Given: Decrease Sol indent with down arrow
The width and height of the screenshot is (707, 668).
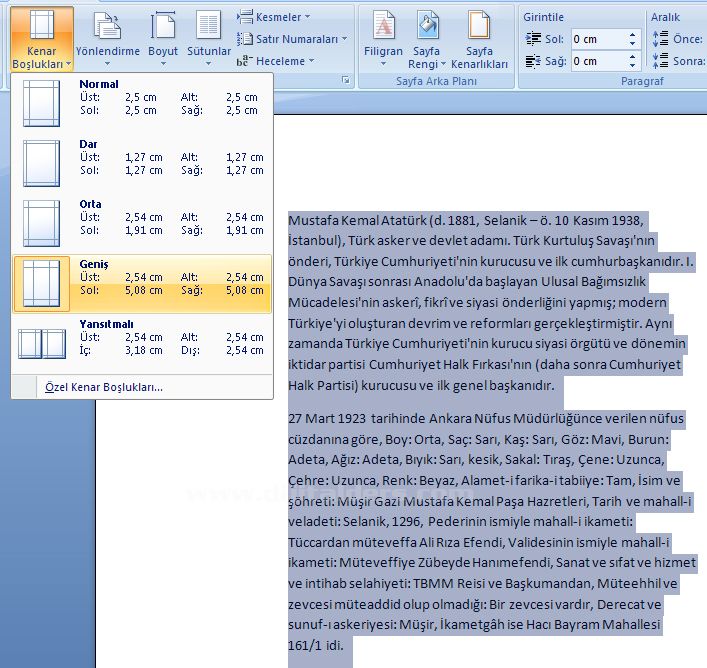Looking at the screenshot, I should pos(633,44).
